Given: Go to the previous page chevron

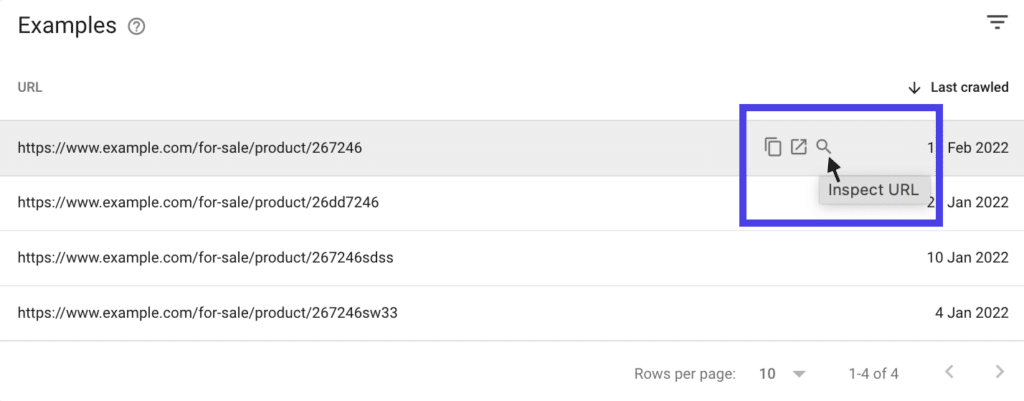Looking at the screenshot, I should pyautogui.click(x=949, y=373).
